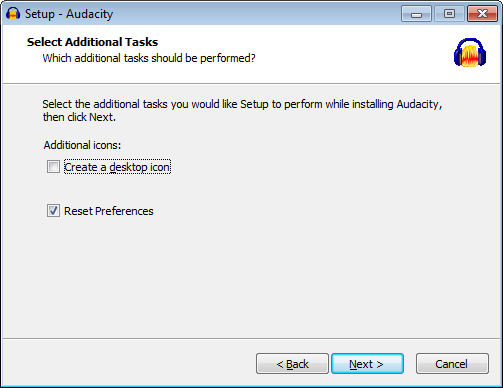Click the 'Select the additional tasks' instruction line

pyautogui.click(x=242, y=104)
